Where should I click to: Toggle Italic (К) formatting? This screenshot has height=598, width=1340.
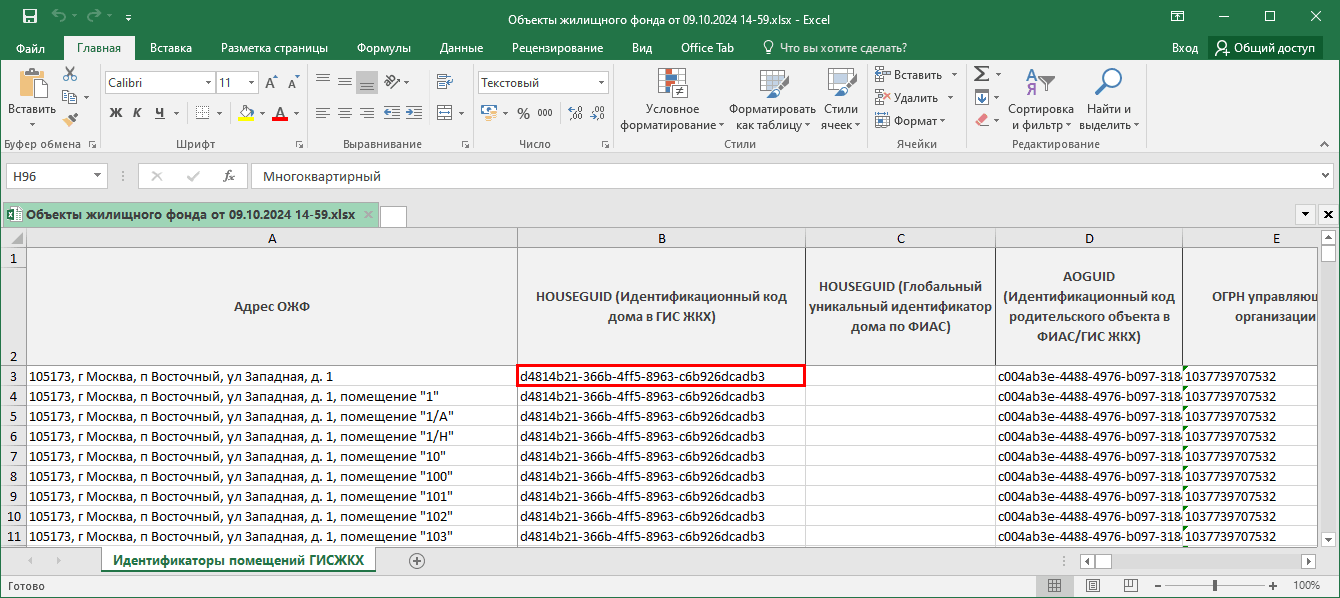tap(137, 113)
